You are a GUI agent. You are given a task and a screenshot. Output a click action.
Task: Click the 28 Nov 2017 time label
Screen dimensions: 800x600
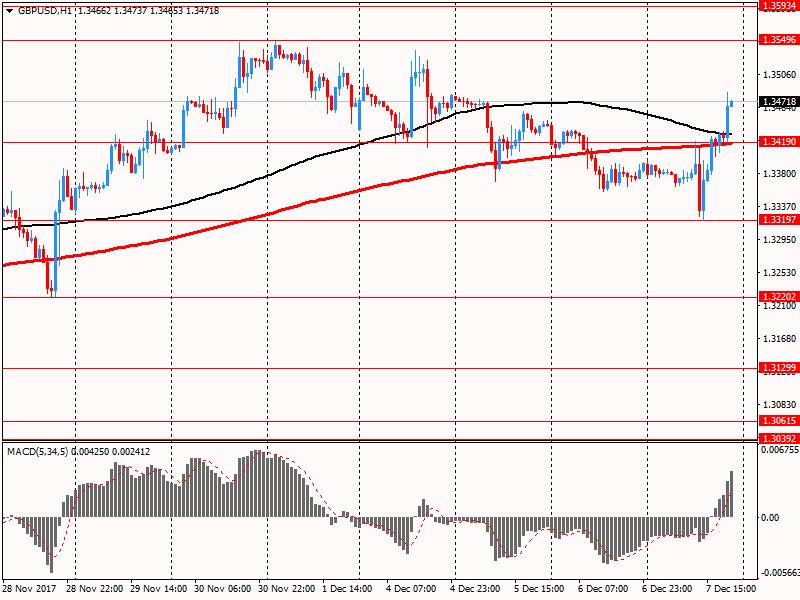point(29,589)
